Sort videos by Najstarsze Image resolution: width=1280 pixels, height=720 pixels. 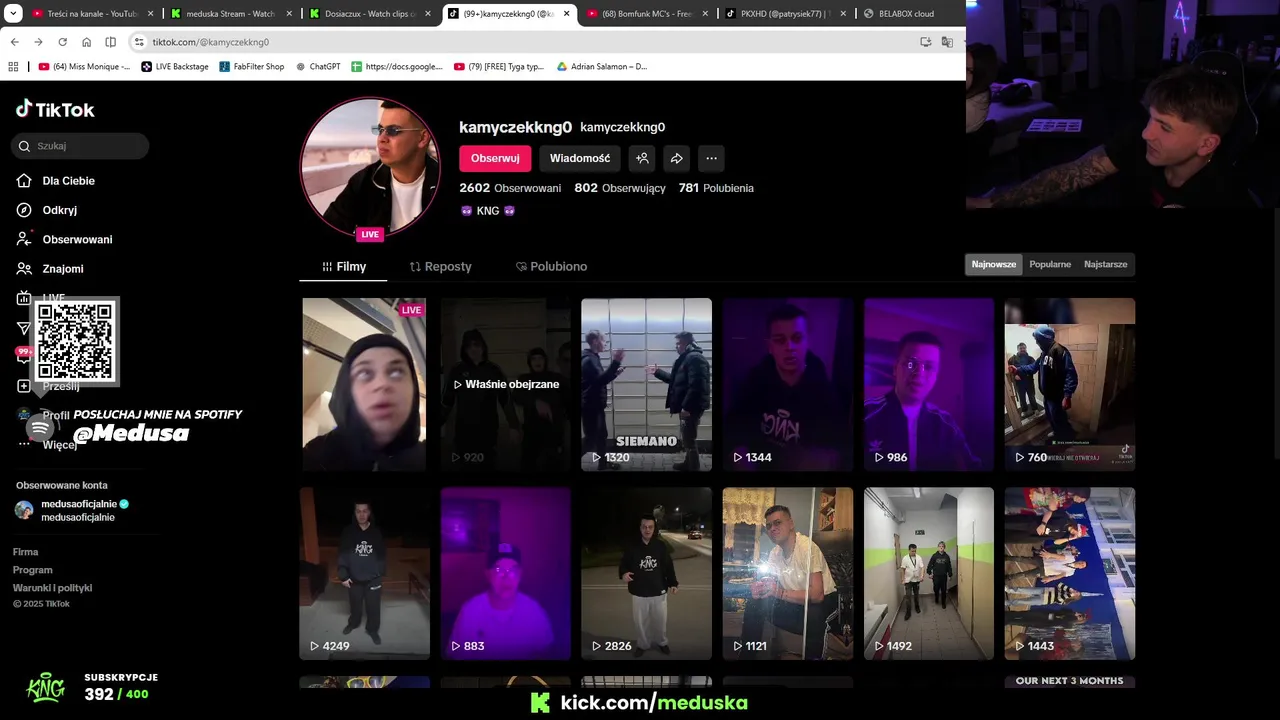[1106, 264]
